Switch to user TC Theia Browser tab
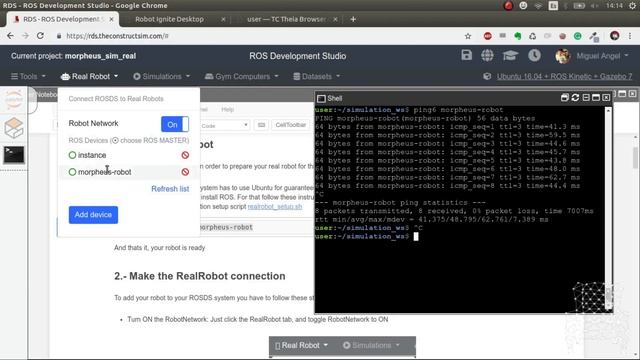The height and width of the screenshot is (360, 640). tap(286, 19)
